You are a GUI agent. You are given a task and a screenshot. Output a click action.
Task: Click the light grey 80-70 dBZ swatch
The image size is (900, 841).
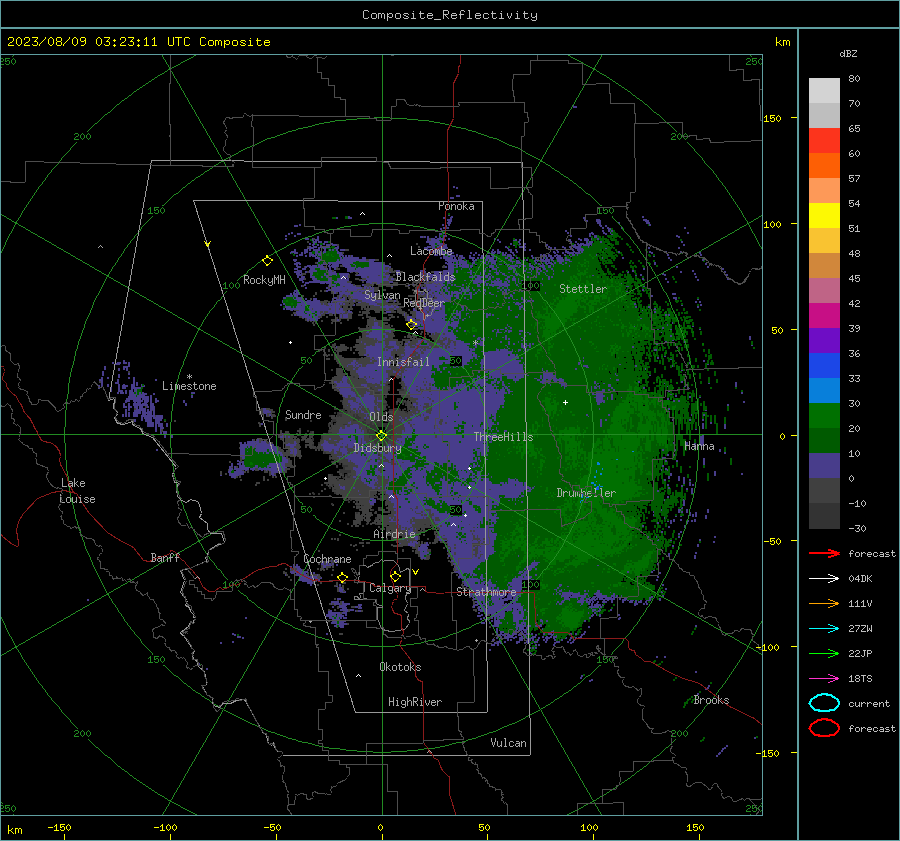[x=824, y=91]
